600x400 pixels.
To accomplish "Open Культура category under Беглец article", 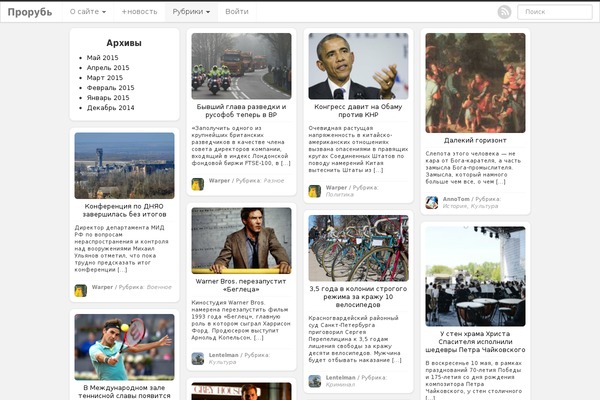I will 222,362.
